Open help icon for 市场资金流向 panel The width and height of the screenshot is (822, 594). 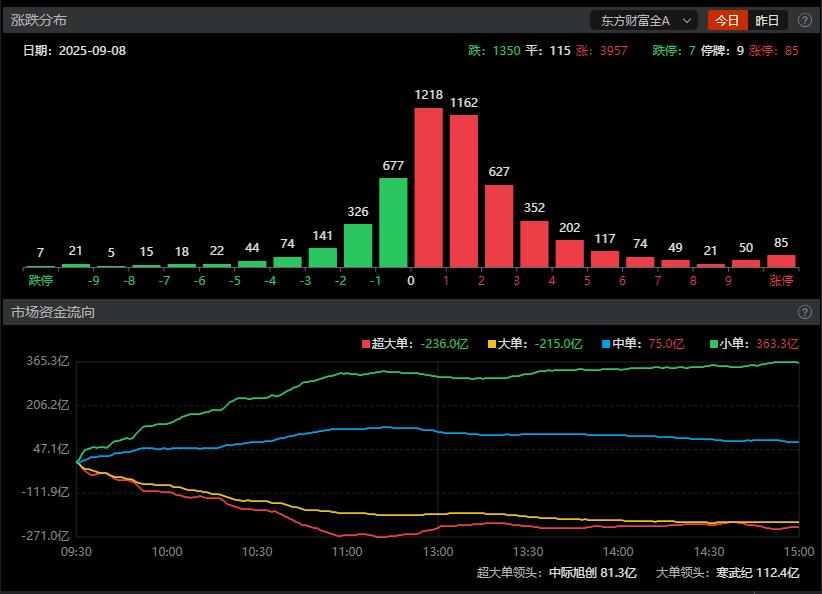coord(805,312)
